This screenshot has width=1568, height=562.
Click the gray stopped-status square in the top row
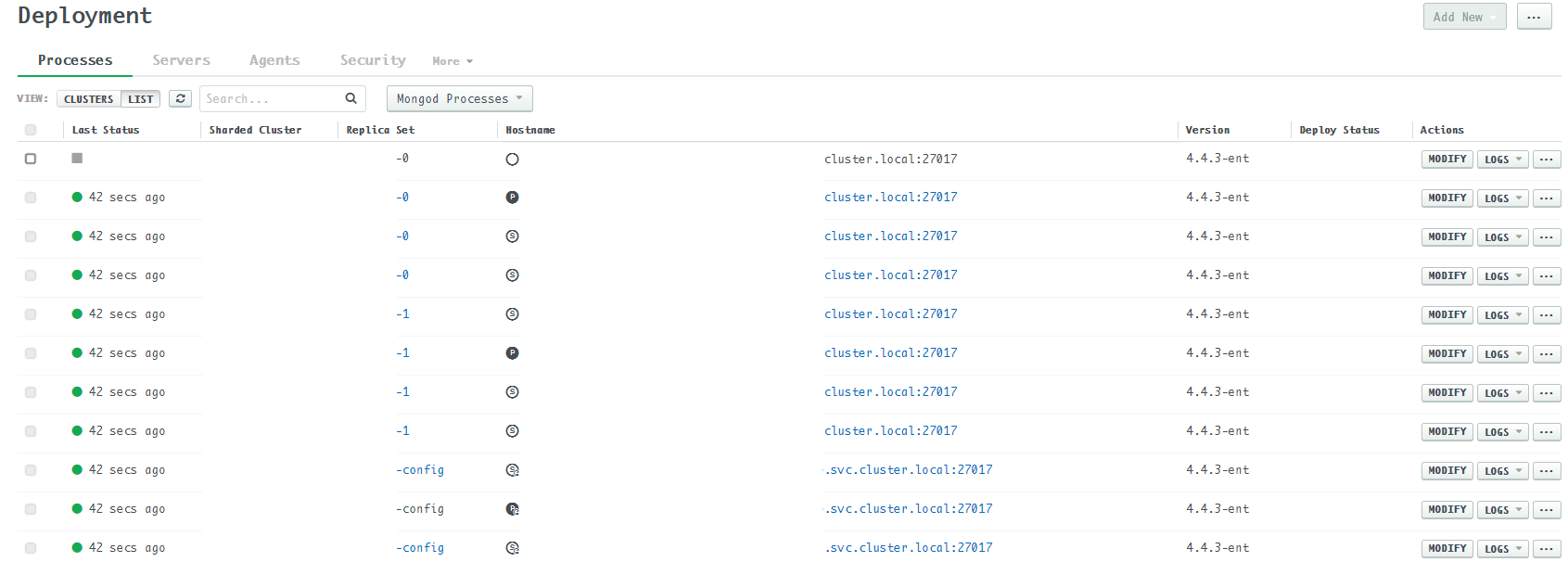pyautogui.click(x=77, y=159)
